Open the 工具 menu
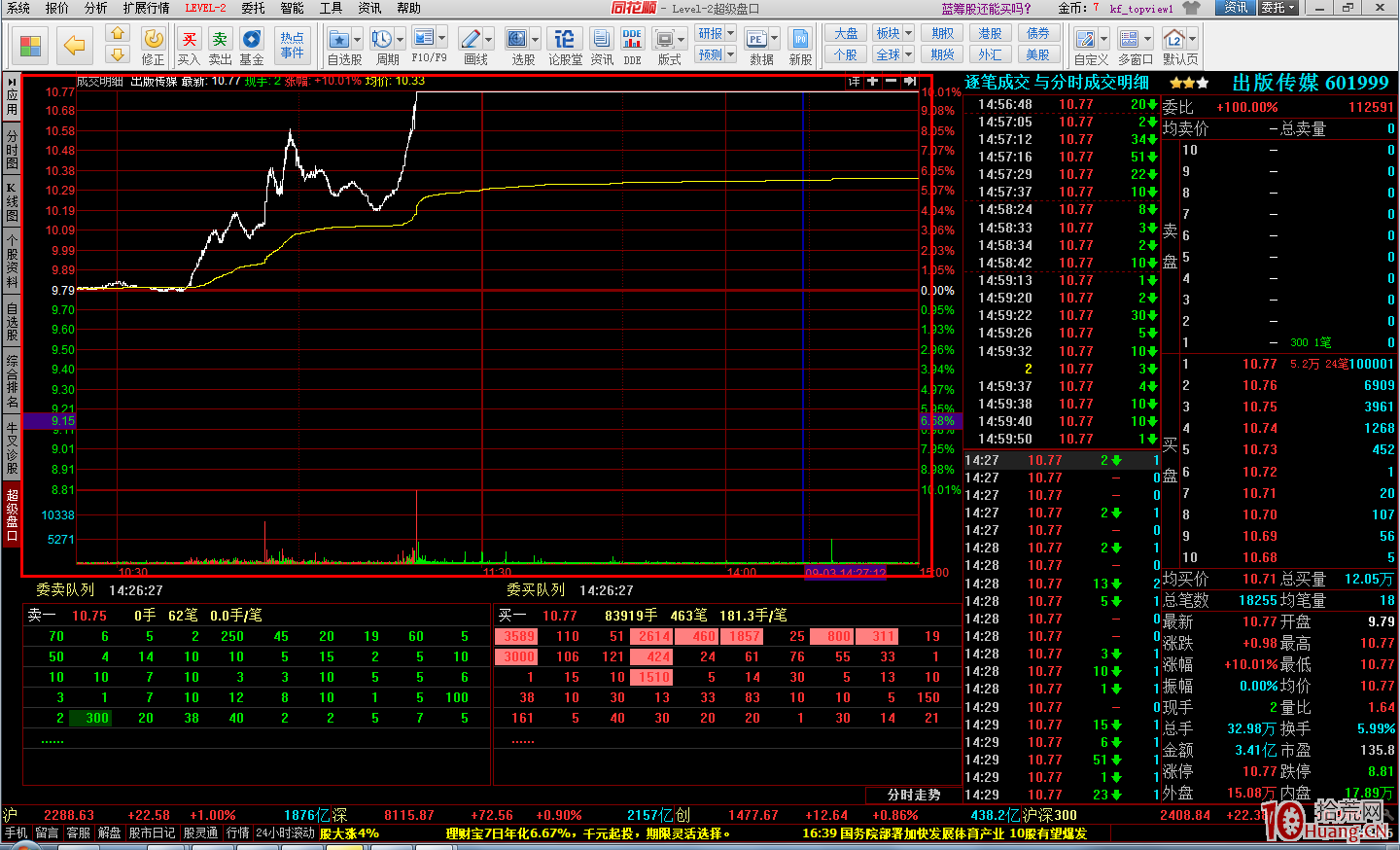1400x850 pixels. point(331,8)
